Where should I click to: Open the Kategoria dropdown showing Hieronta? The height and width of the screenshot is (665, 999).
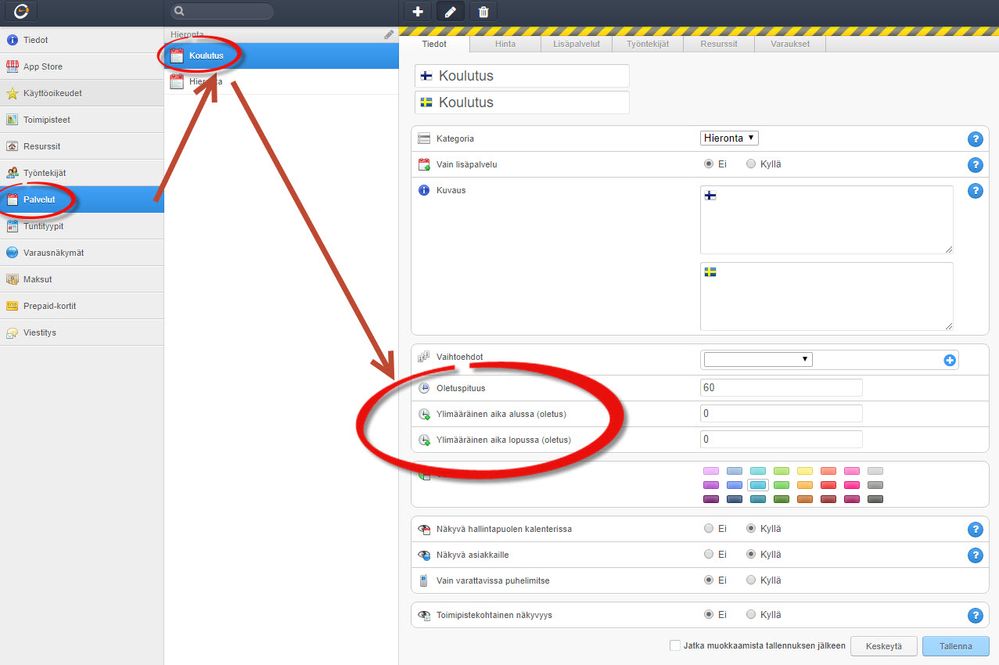[729, 138]
